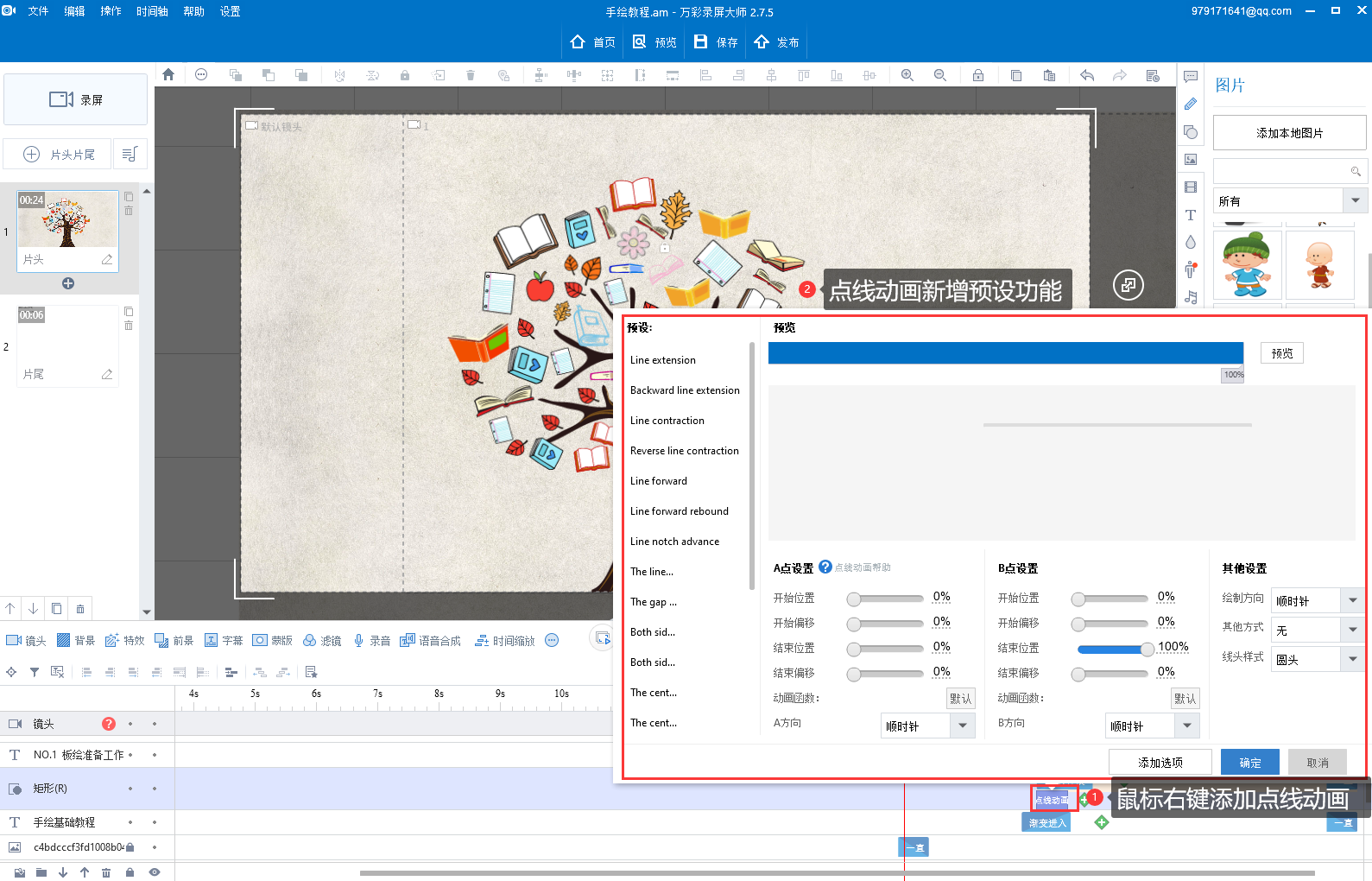Zoom in on the canvas
This screenshot has height=881, width=1372.
point(907,75)
